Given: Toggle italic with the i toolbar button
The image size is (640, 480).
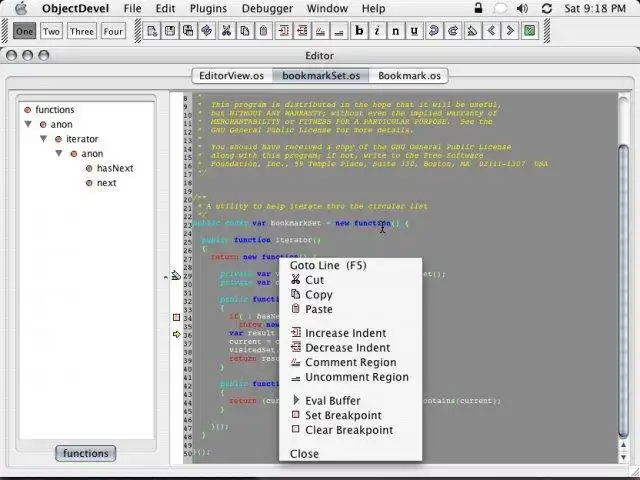Looking at the screenshot, I should (x=377, y=31).
